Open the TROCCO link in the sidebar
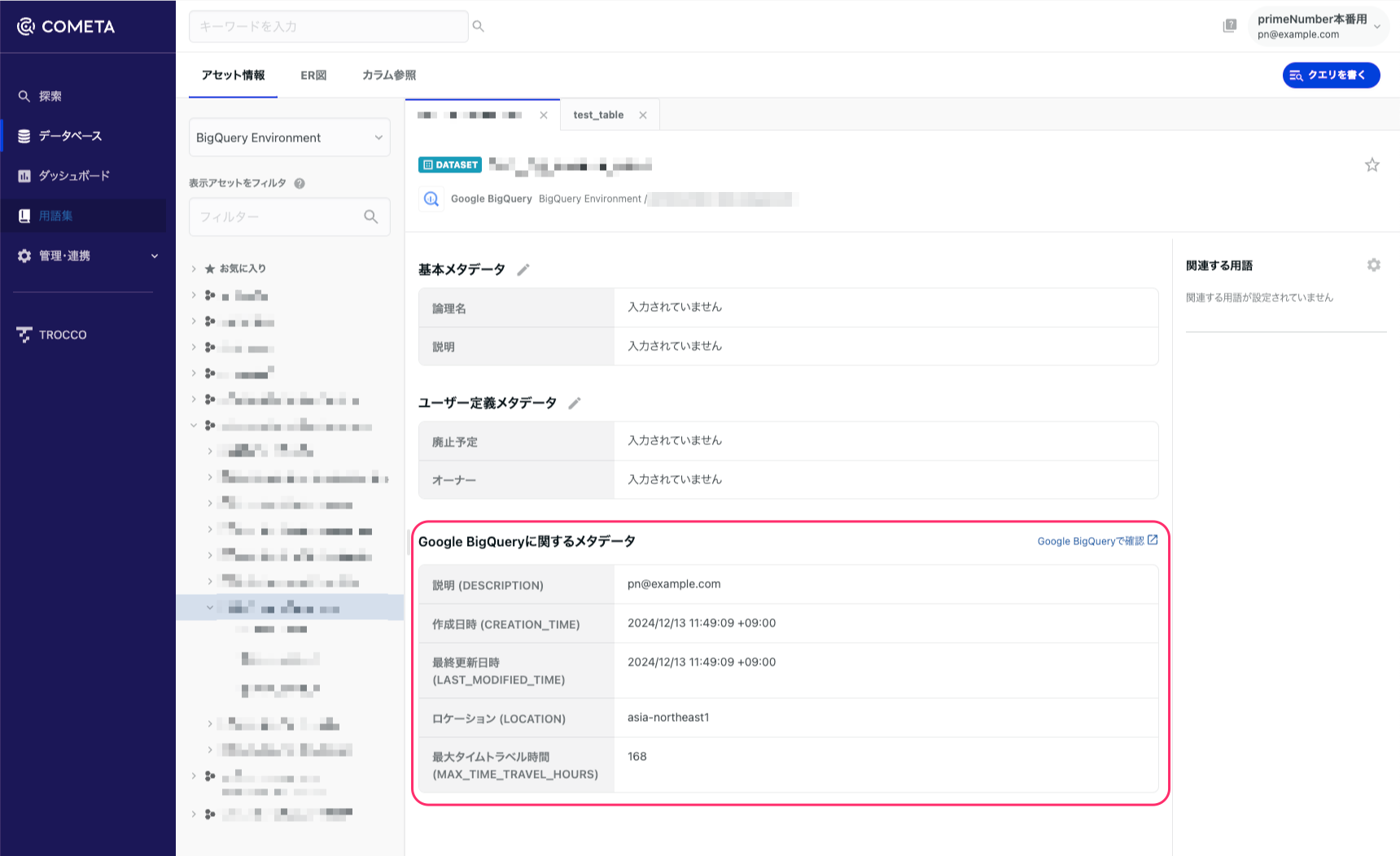This screenshot has width=1400, height=856. pyautogui.click(x=52, y=334)
